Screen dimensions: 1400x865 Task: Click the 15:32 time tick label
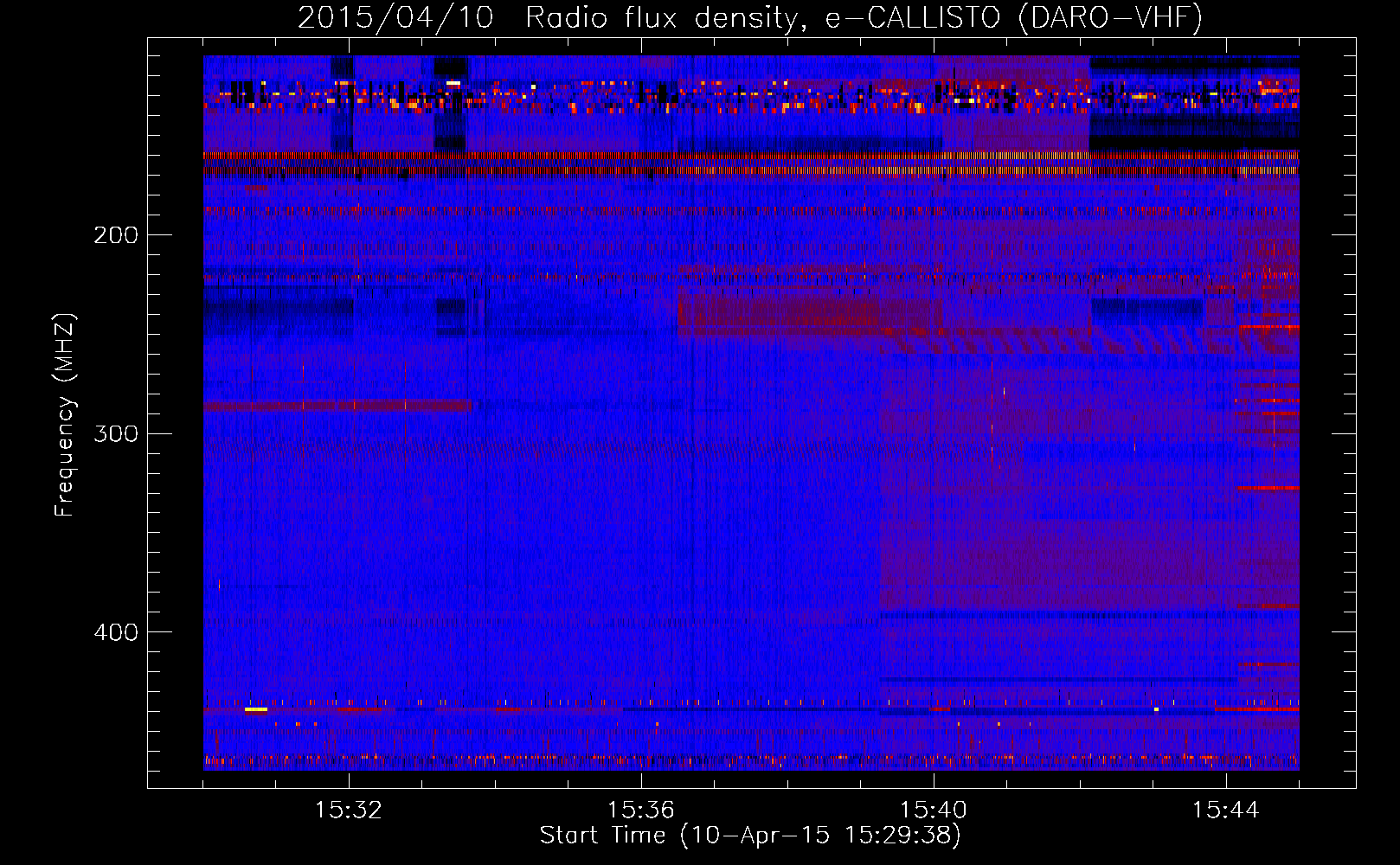point(349,811)
